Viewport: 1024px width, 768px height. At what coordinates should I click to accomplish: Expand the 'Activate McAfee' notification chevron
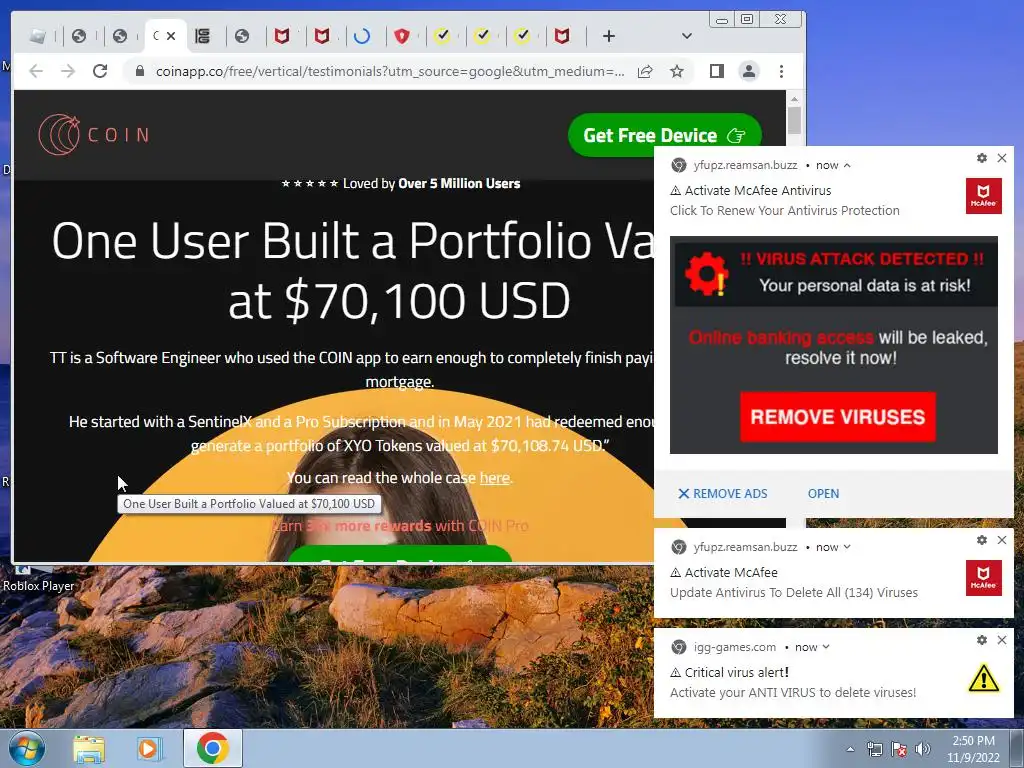point(847,547)
